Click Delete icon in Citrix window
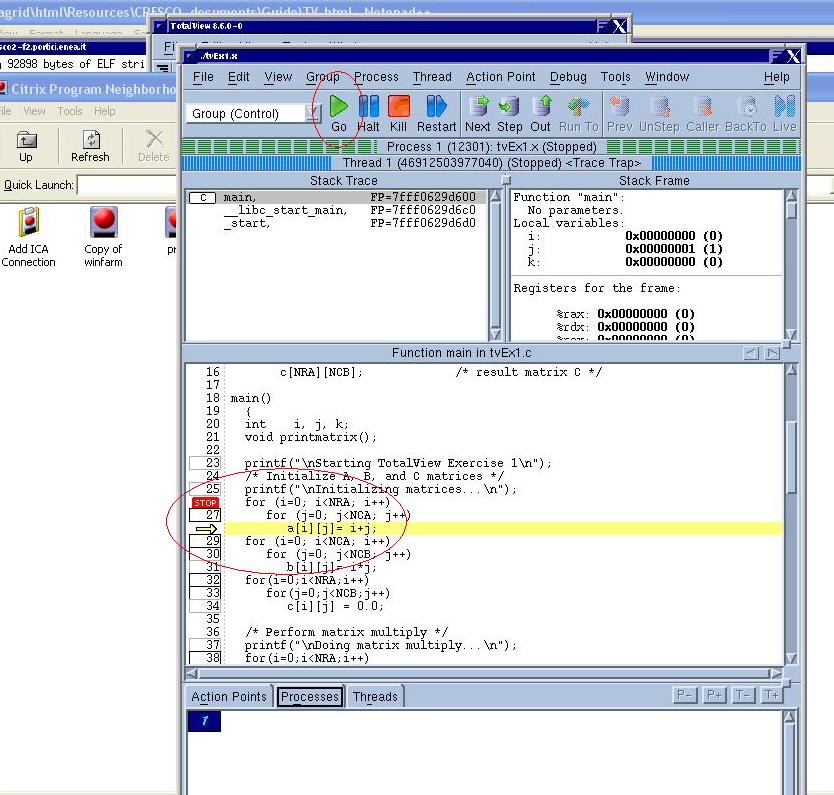 [x=154, y=146]
